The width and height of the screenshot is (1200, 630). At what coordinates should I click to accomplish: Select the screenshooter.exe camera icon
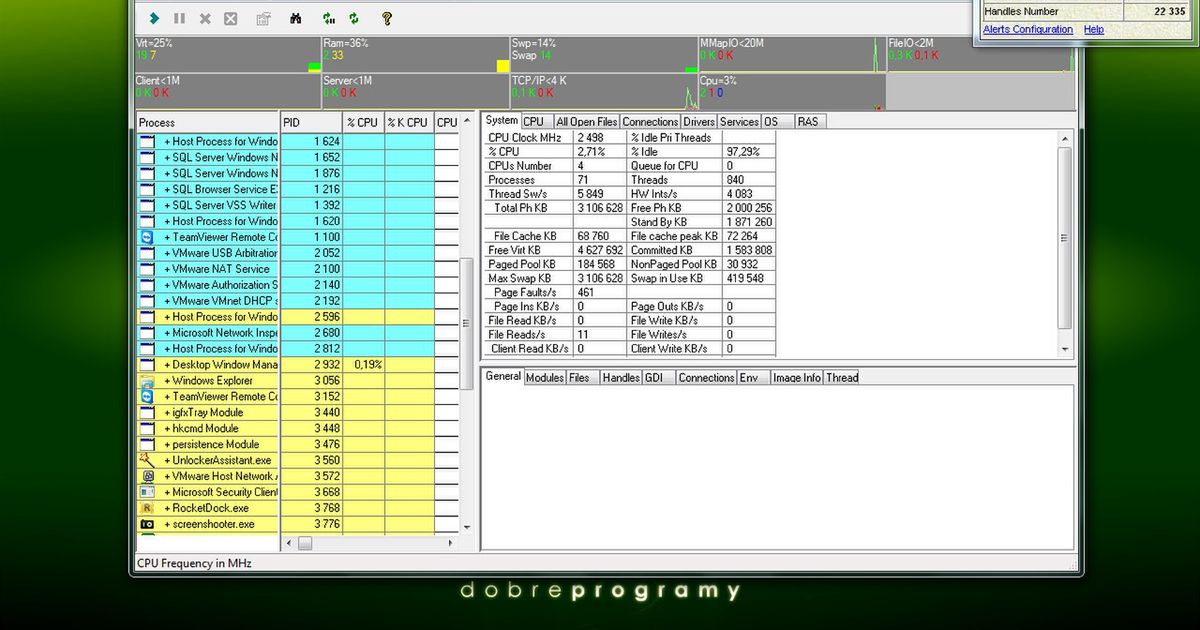147,524
